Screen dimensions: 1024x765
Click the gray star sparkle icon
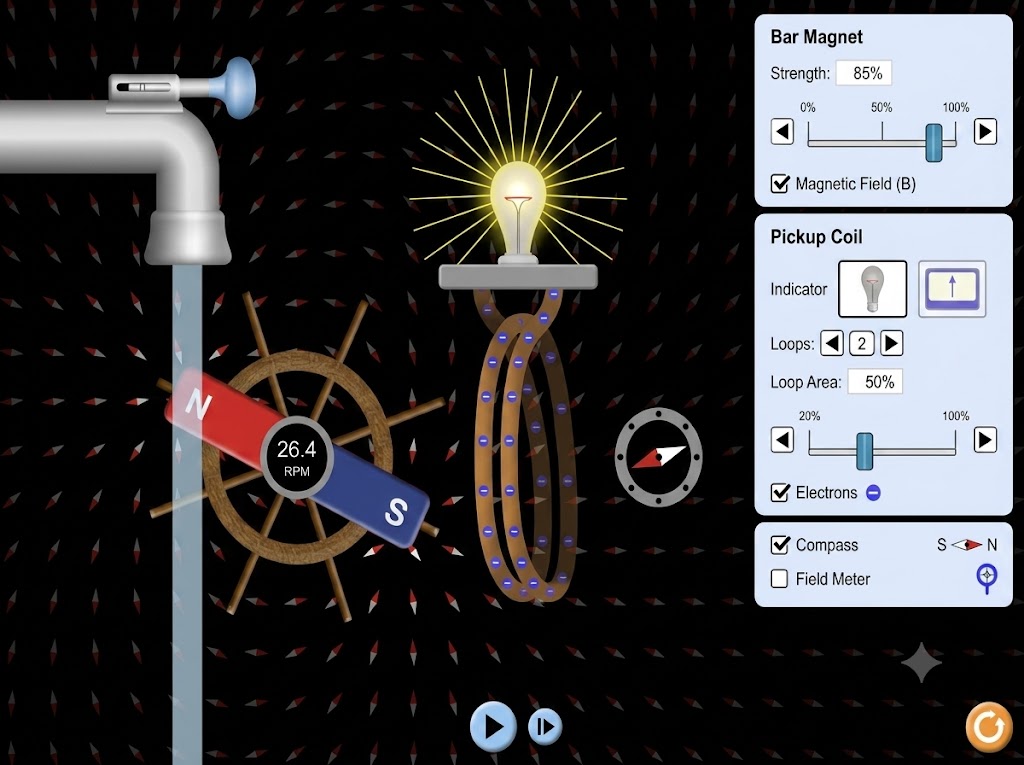921,662
